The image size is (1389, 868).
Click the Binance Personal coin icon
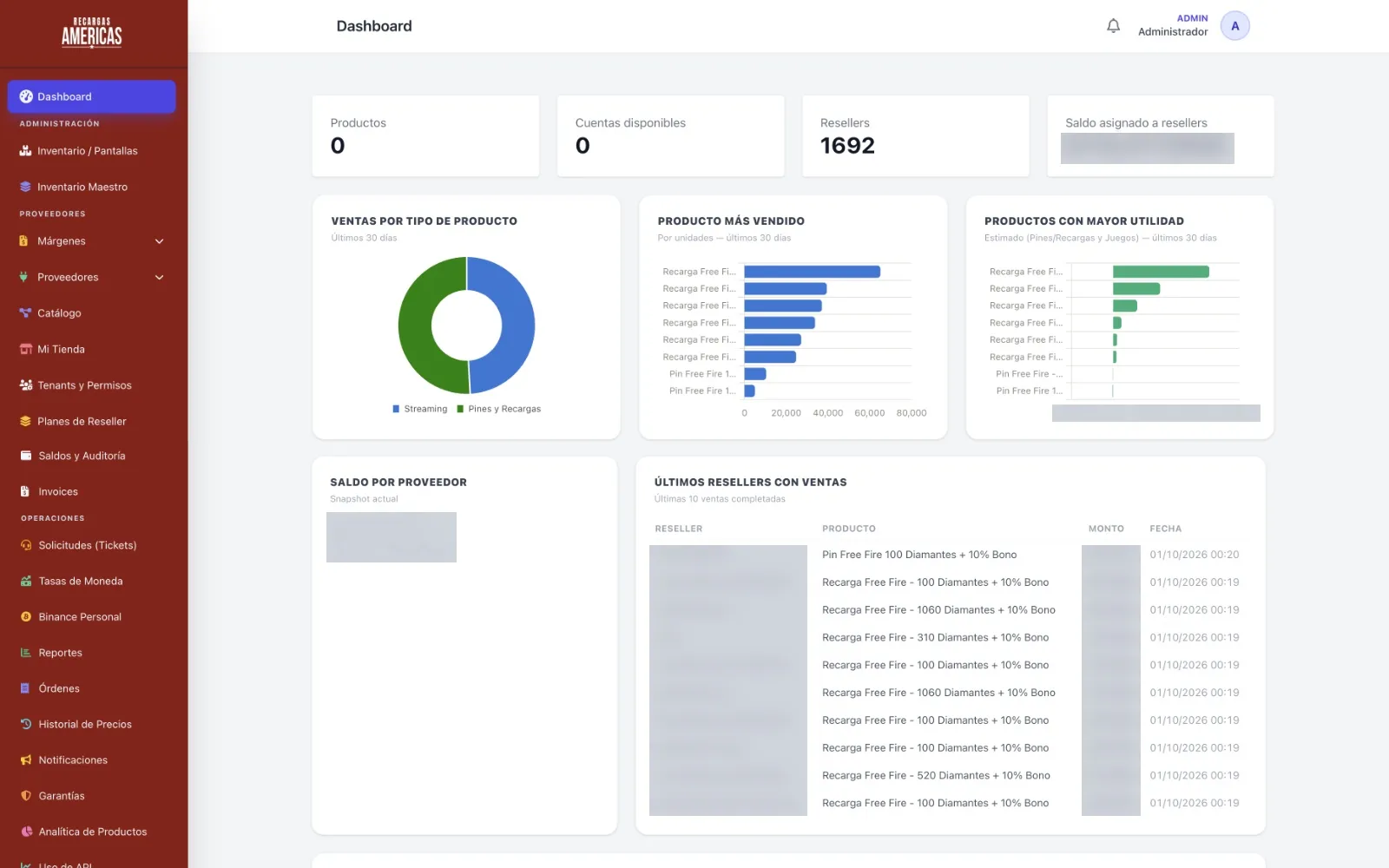click(26, 617)
